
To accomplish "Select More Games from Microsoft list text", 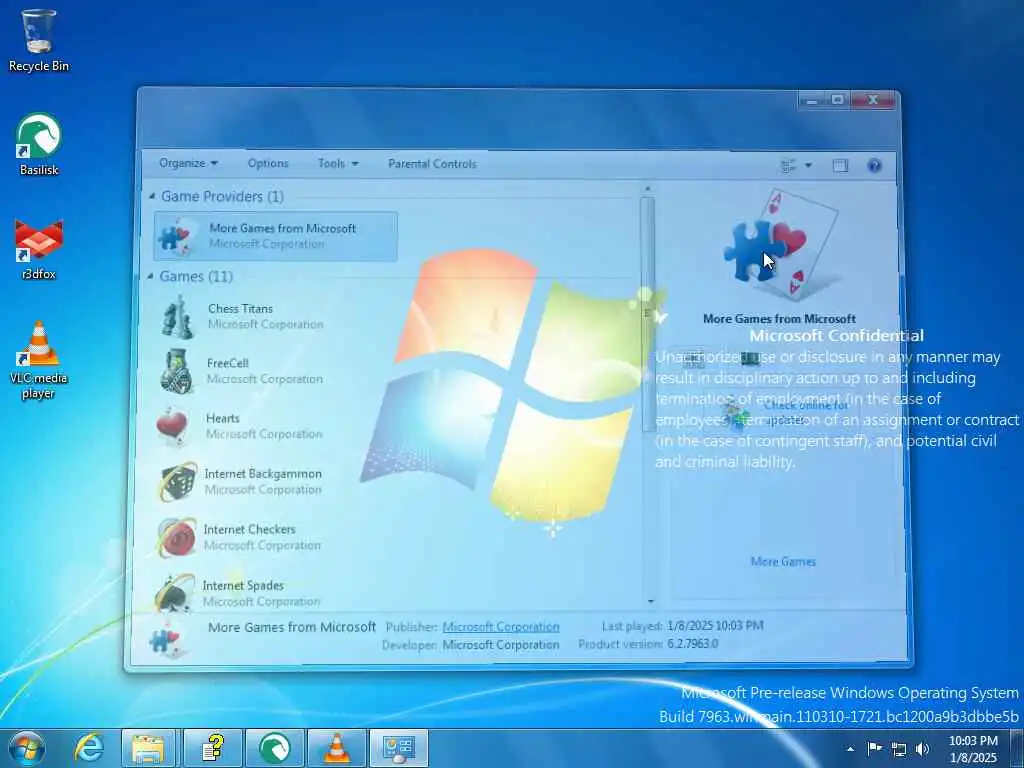I will point(282,228).
